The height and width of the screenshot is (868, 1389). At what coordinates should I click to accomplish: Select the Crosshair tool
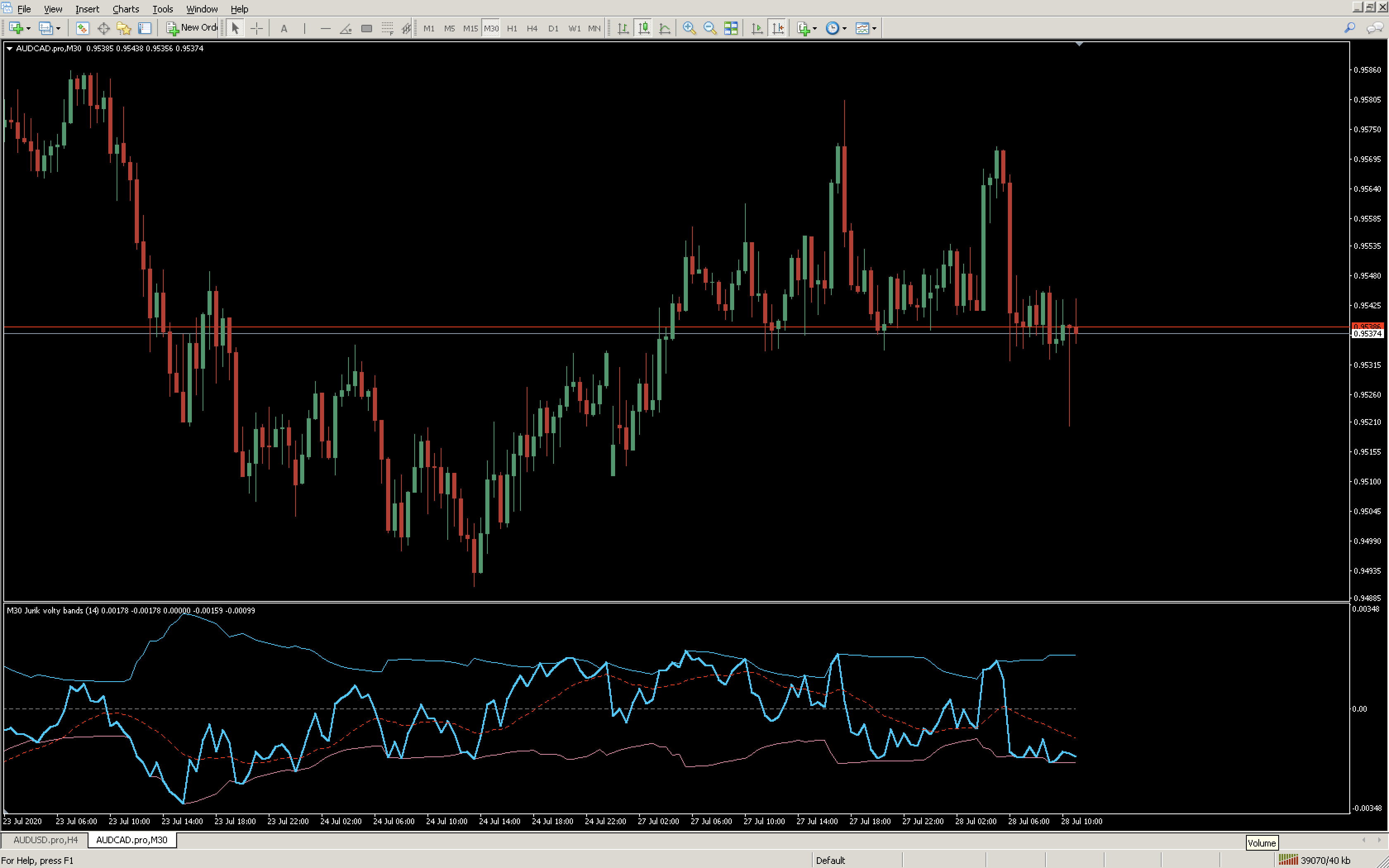click(x=257, y=28)
